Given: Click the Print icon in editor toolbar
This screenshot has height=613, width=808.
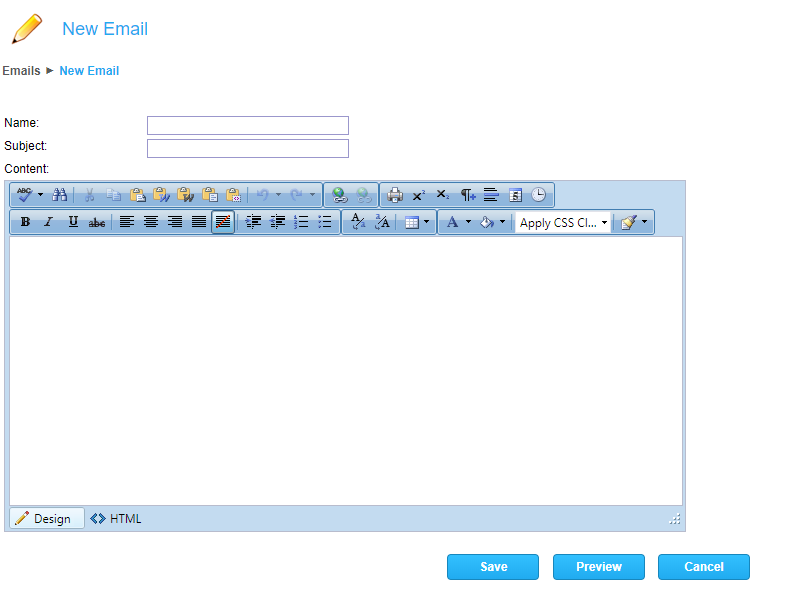Looking at the screenshot, I should coord(395,195).
